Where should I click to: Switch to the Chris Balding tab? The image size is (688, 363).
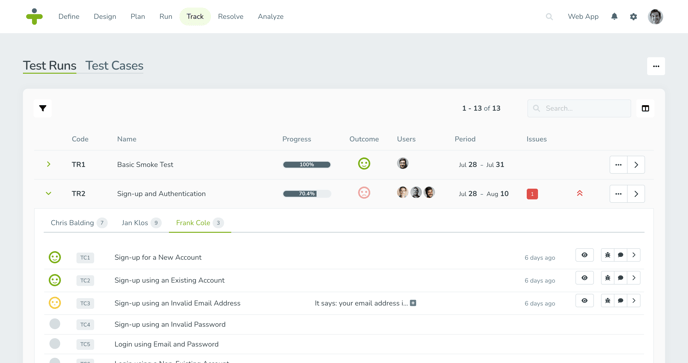click(79, 223)
